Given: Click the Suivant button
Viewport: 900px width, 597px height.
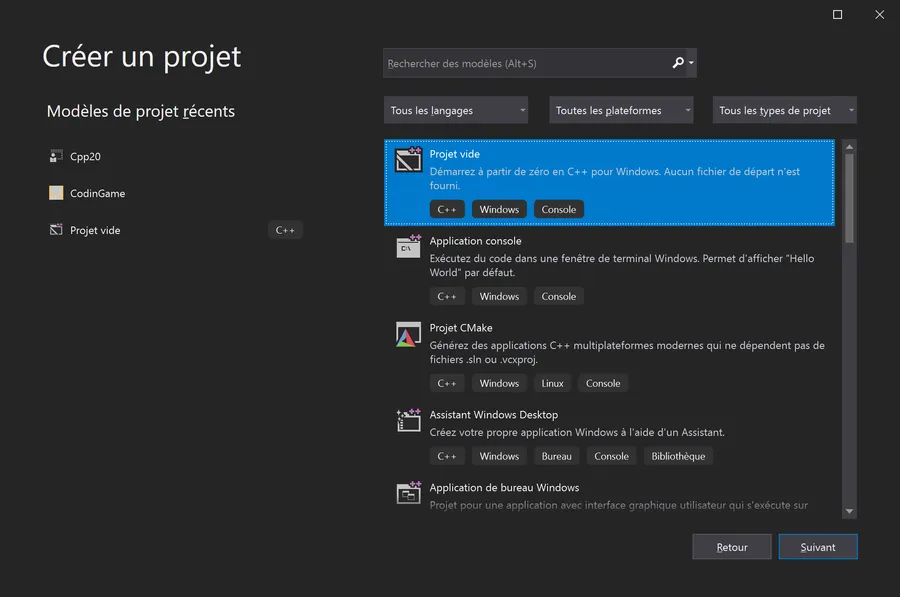Looking at the screenshot, I should (818, 547).
